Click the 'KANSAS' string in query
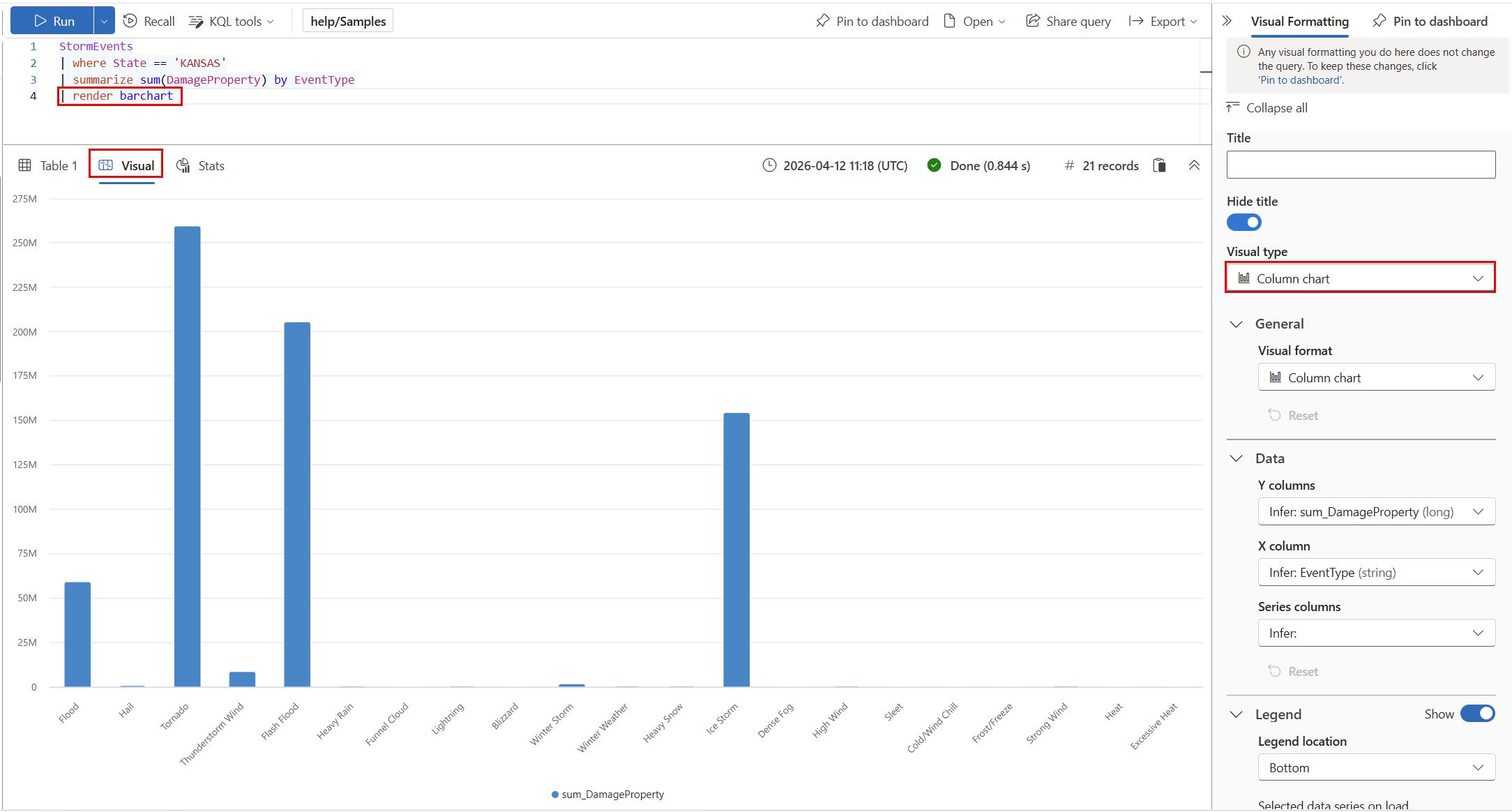This screenshot has height=812, width=1512. coord(199,63)
